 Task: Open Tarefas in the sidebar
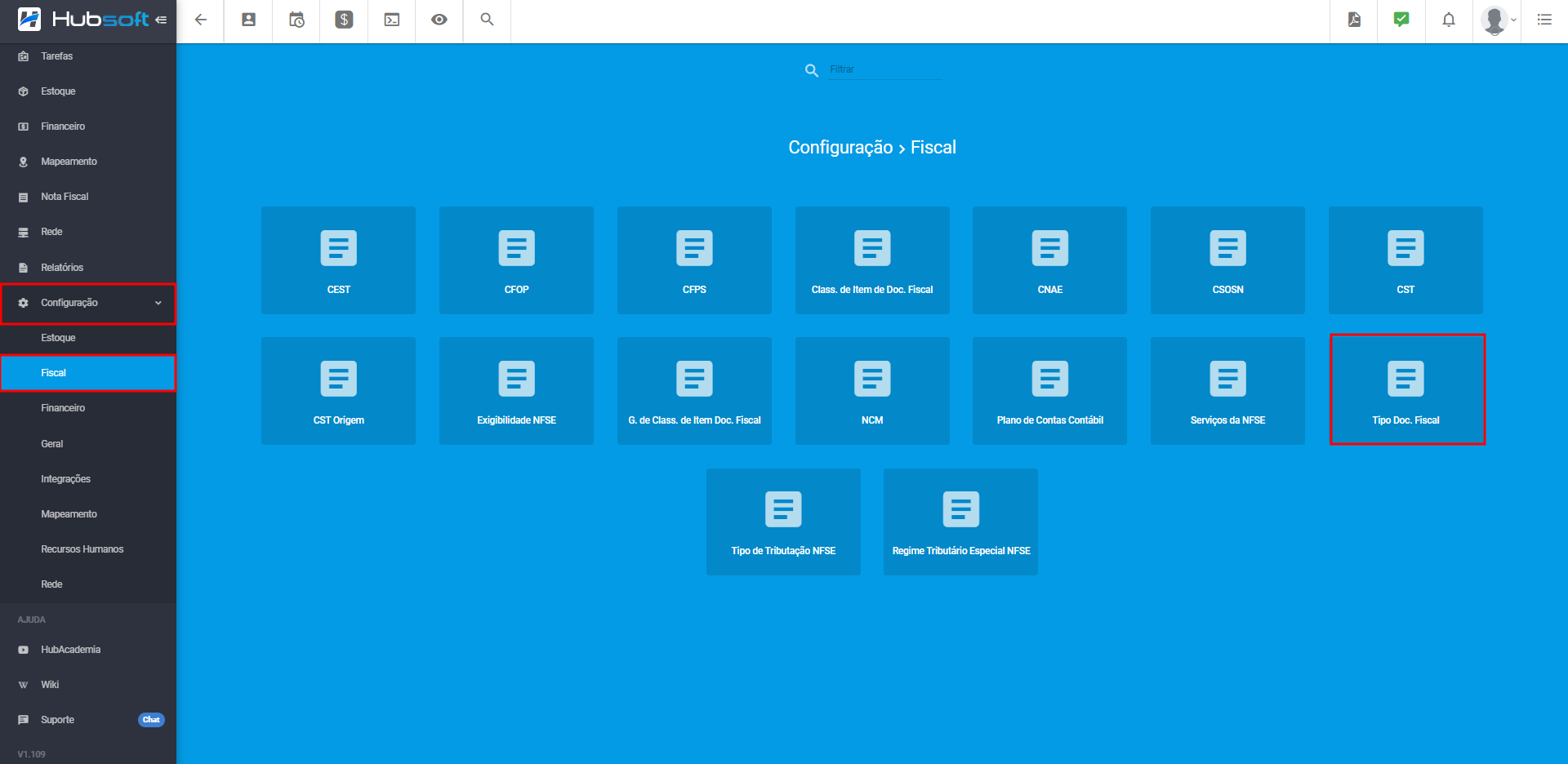click(88, 56)
